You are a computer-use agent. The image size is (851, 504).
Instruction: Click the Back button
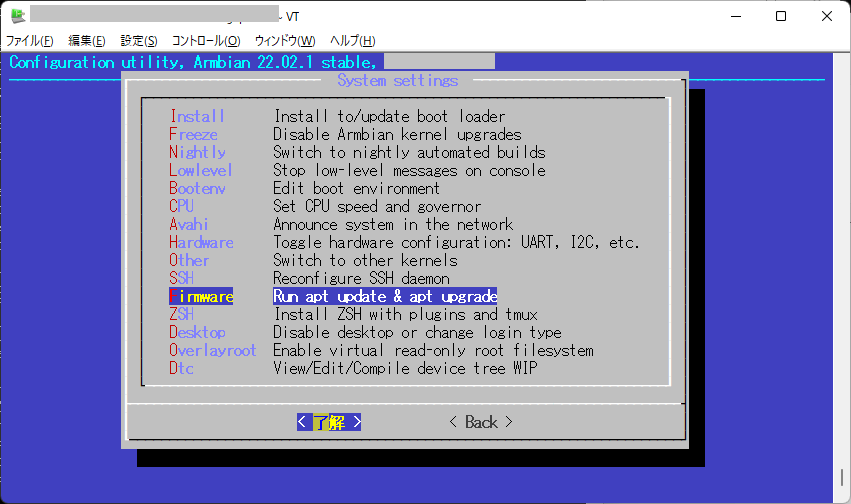pyautogui.click(x=481, y=422)
